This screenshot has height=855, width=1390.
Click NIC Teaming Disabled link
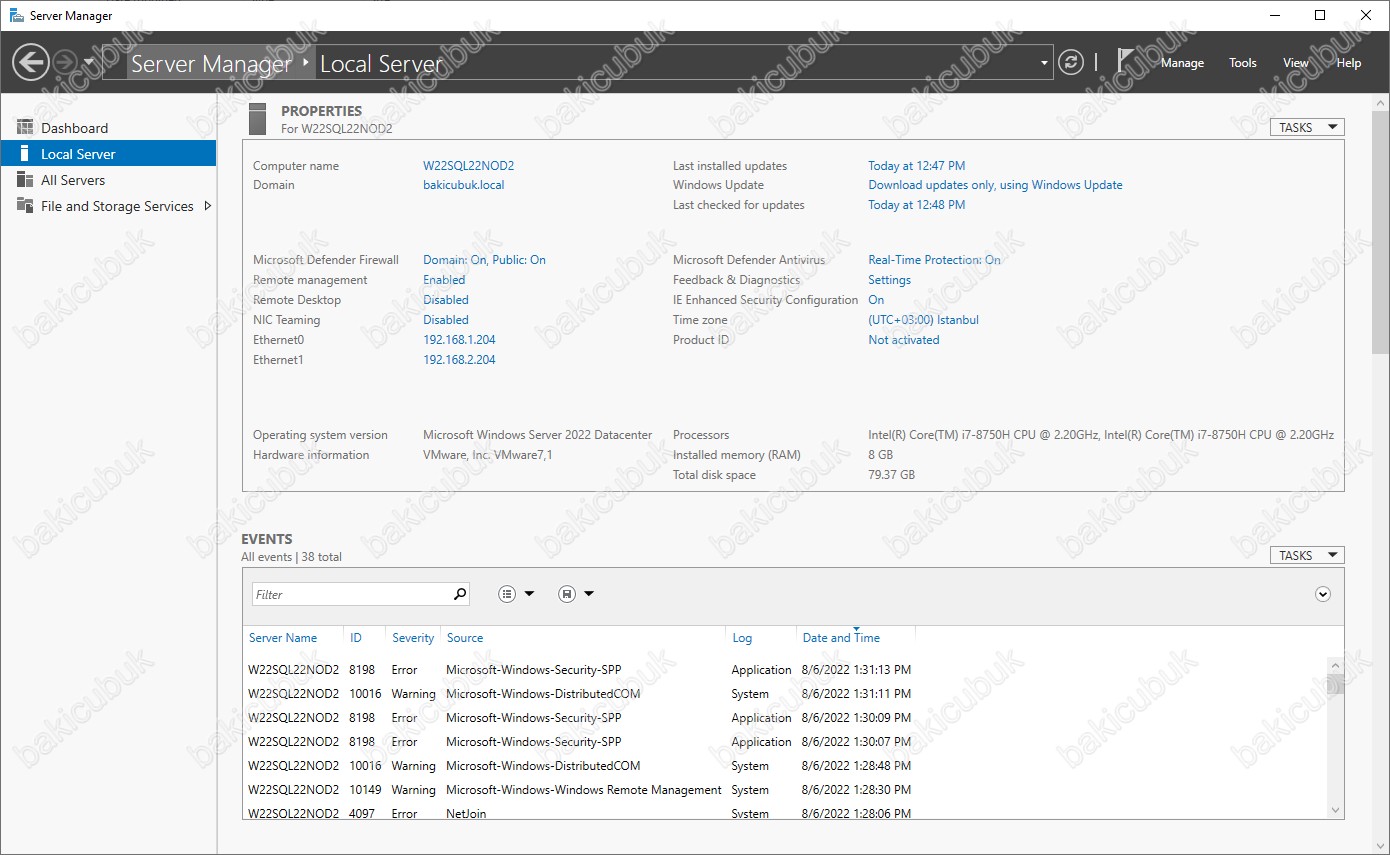446,320
